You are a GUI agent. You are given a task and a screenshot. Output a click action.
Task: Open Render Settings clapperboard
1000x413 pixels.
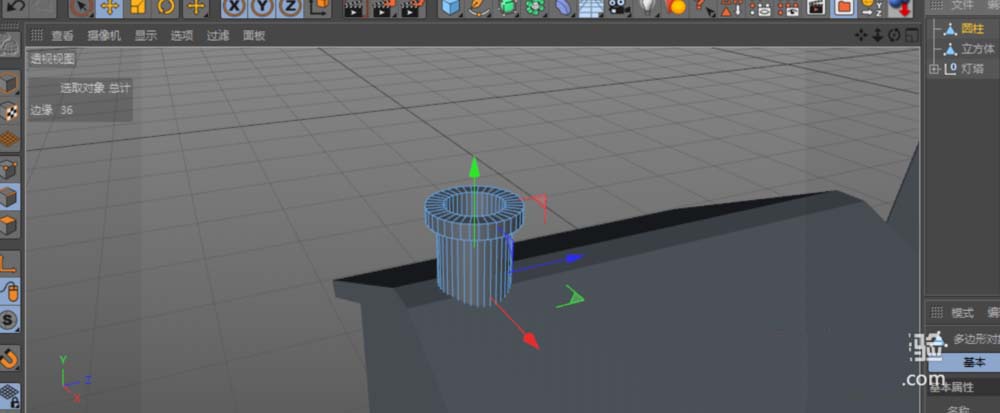pos(412,8)
